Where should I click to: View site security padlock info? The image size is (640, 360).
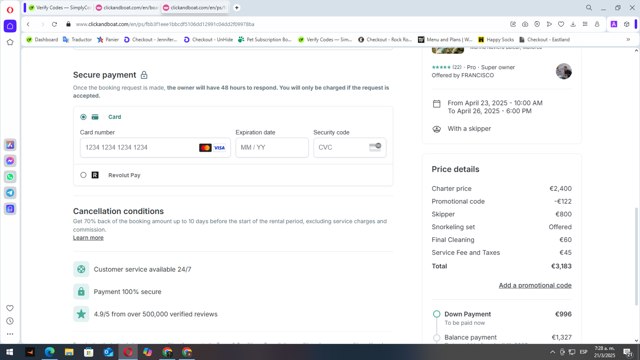click(68, 24)
